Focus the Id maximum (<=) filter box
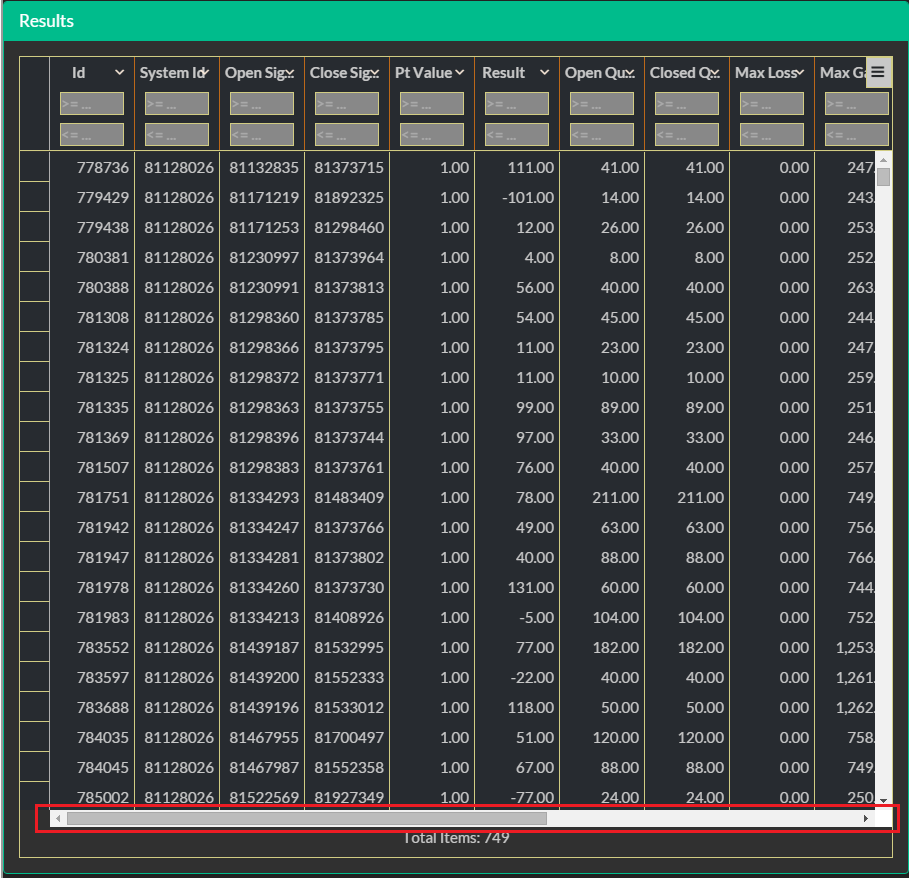 (x=92, y=134)
